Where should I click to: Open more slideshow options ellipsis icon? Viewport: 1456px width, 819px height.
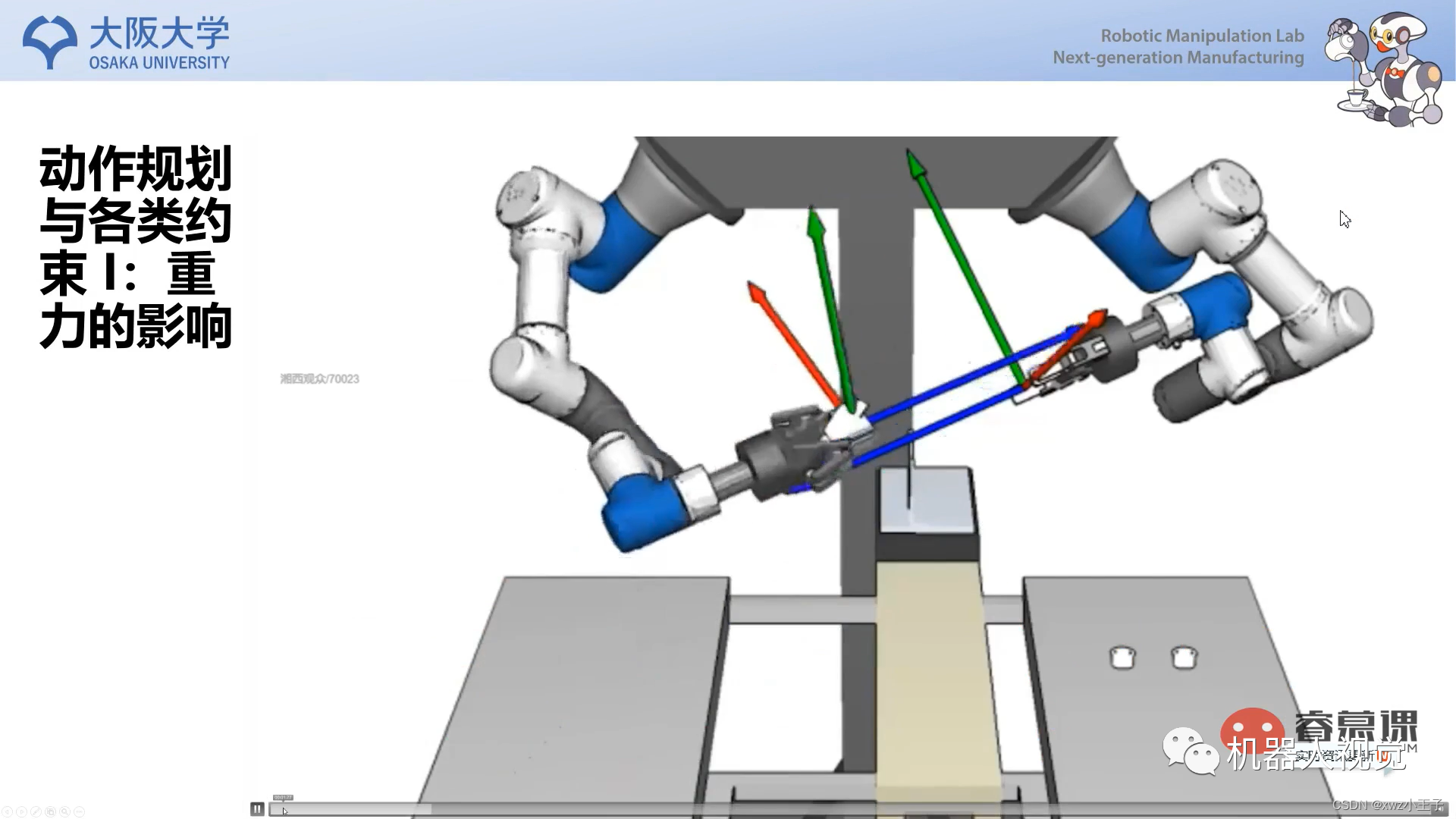[79, 811]
